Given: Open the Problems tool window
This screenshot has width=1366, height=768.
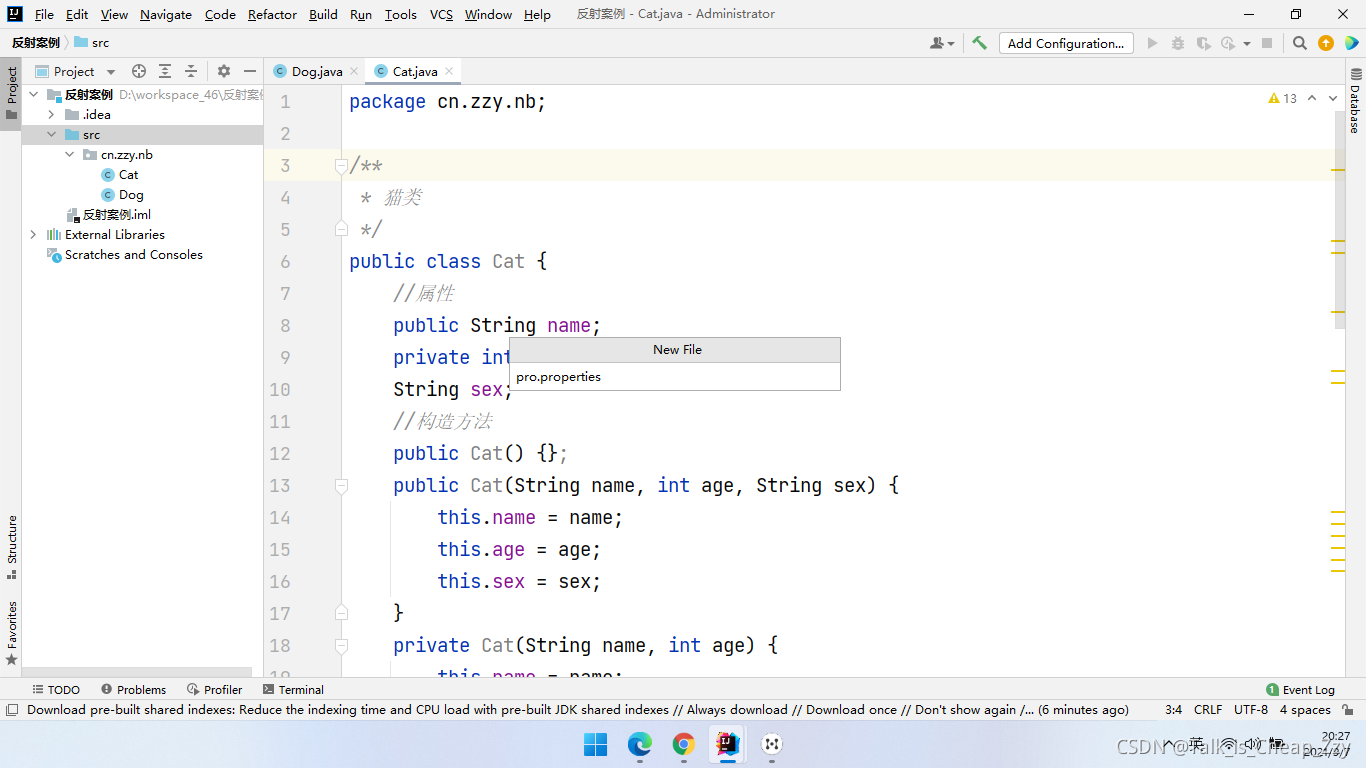Looking at the screenshot, I should (133, 689).
